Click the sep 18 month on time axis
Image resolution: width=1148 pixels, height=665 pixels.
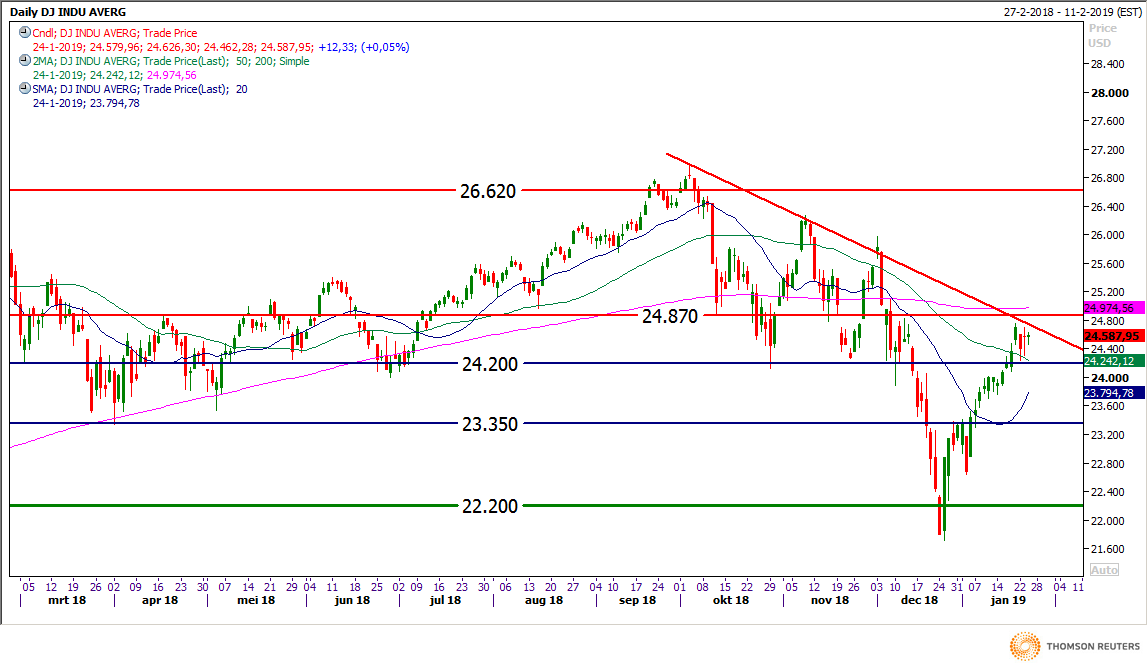[x=637, y=600]
